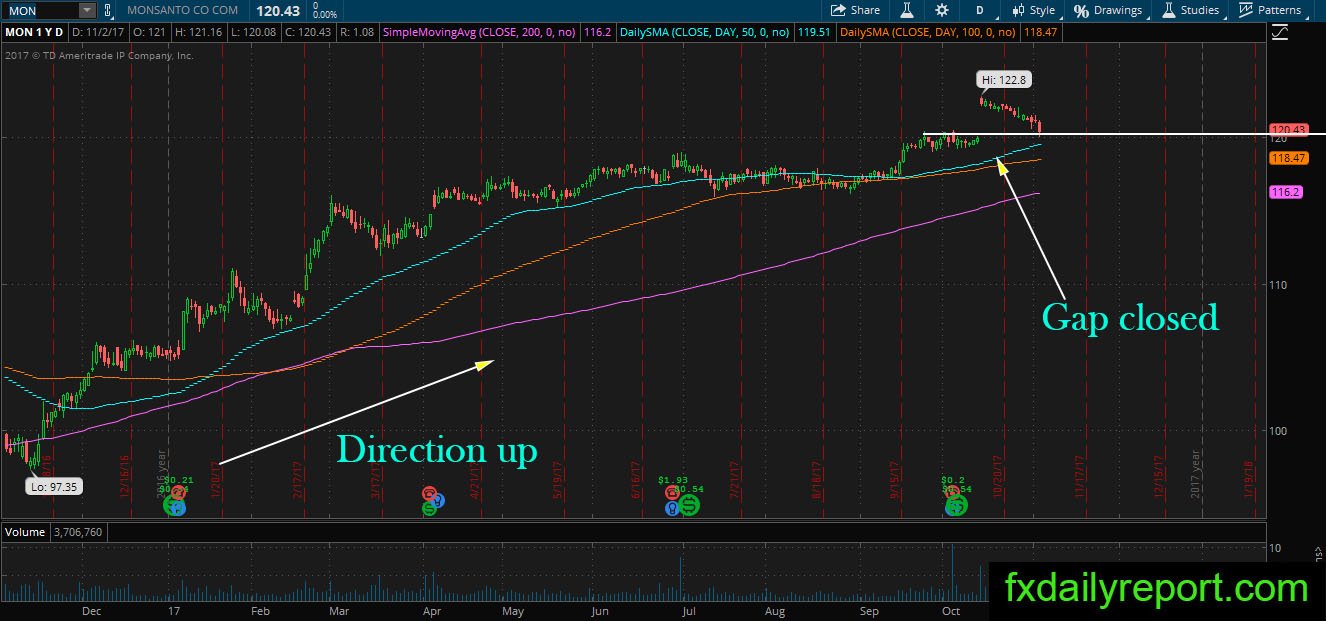Open the Studies menu
The image size is (1326, 621).
pos(1190,10)
